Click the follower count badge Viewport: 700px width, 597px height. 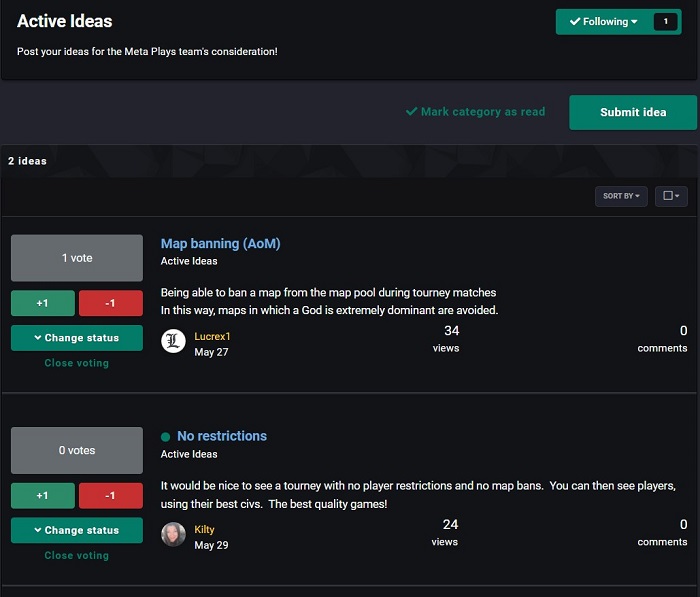coord(665,22)
